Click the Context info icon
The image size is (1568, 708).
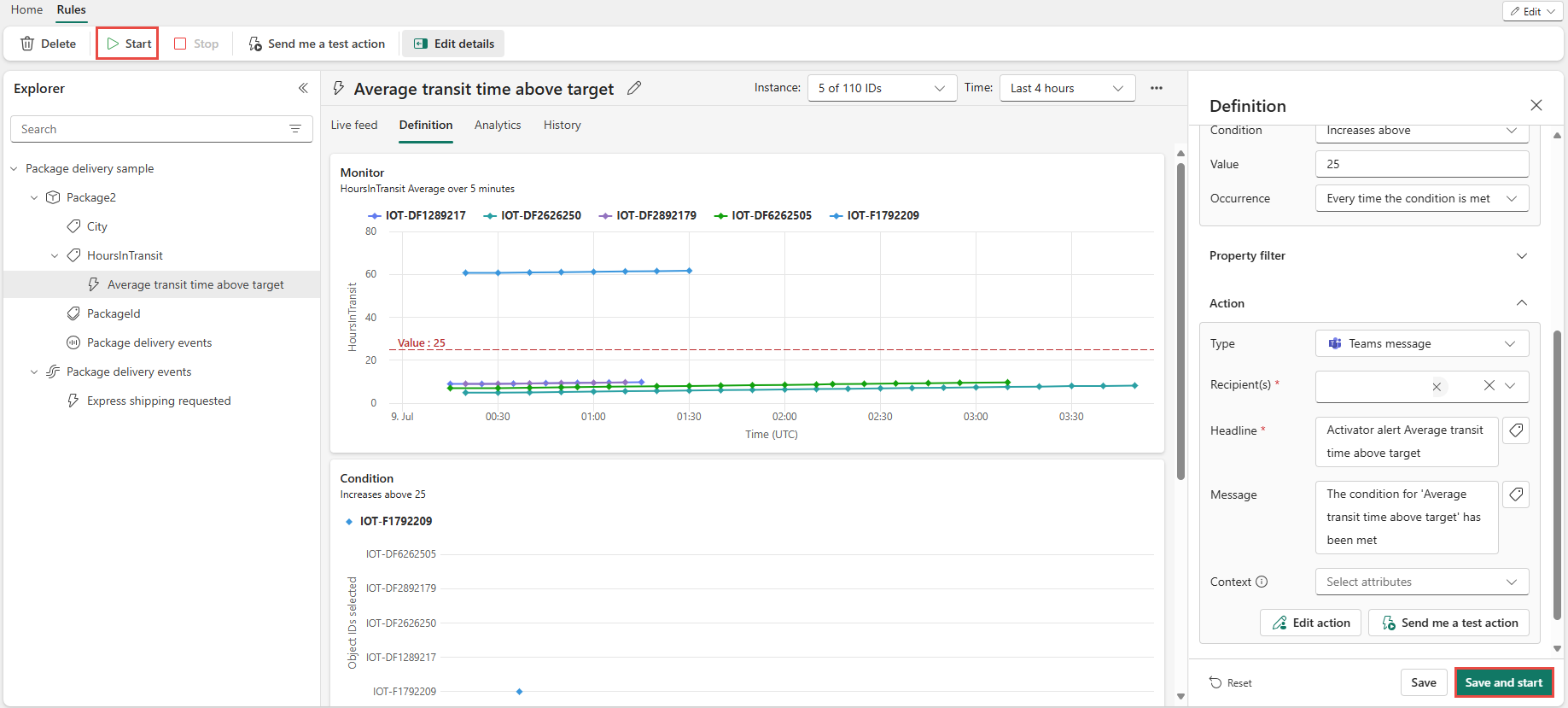[x=1262, y=582]
